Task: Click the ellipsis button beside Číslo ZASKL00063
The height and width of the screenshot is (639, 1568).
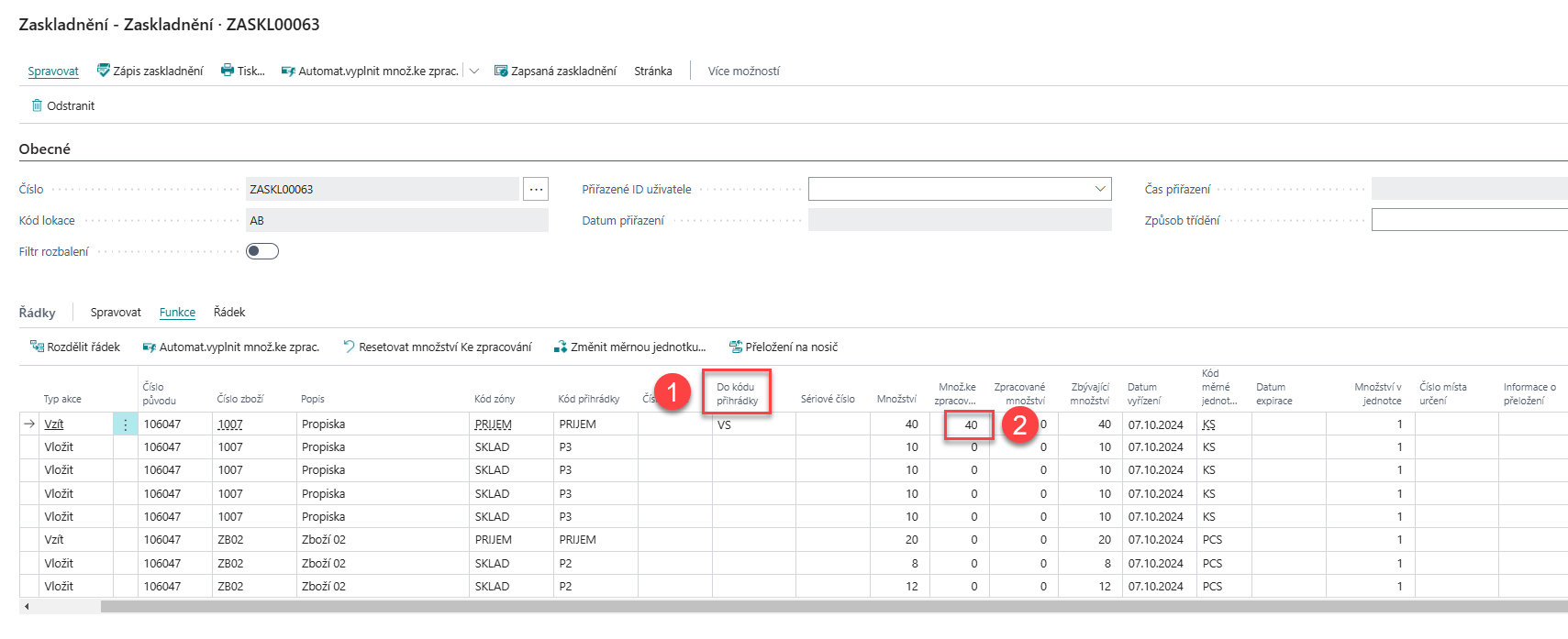Action: point(536,189)
